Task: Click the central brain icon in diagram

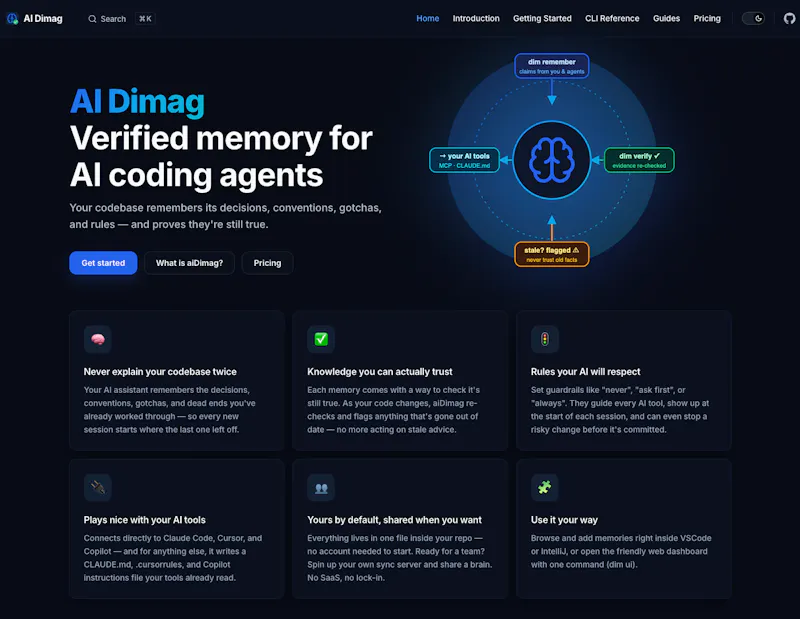Action: coord(552,160)
